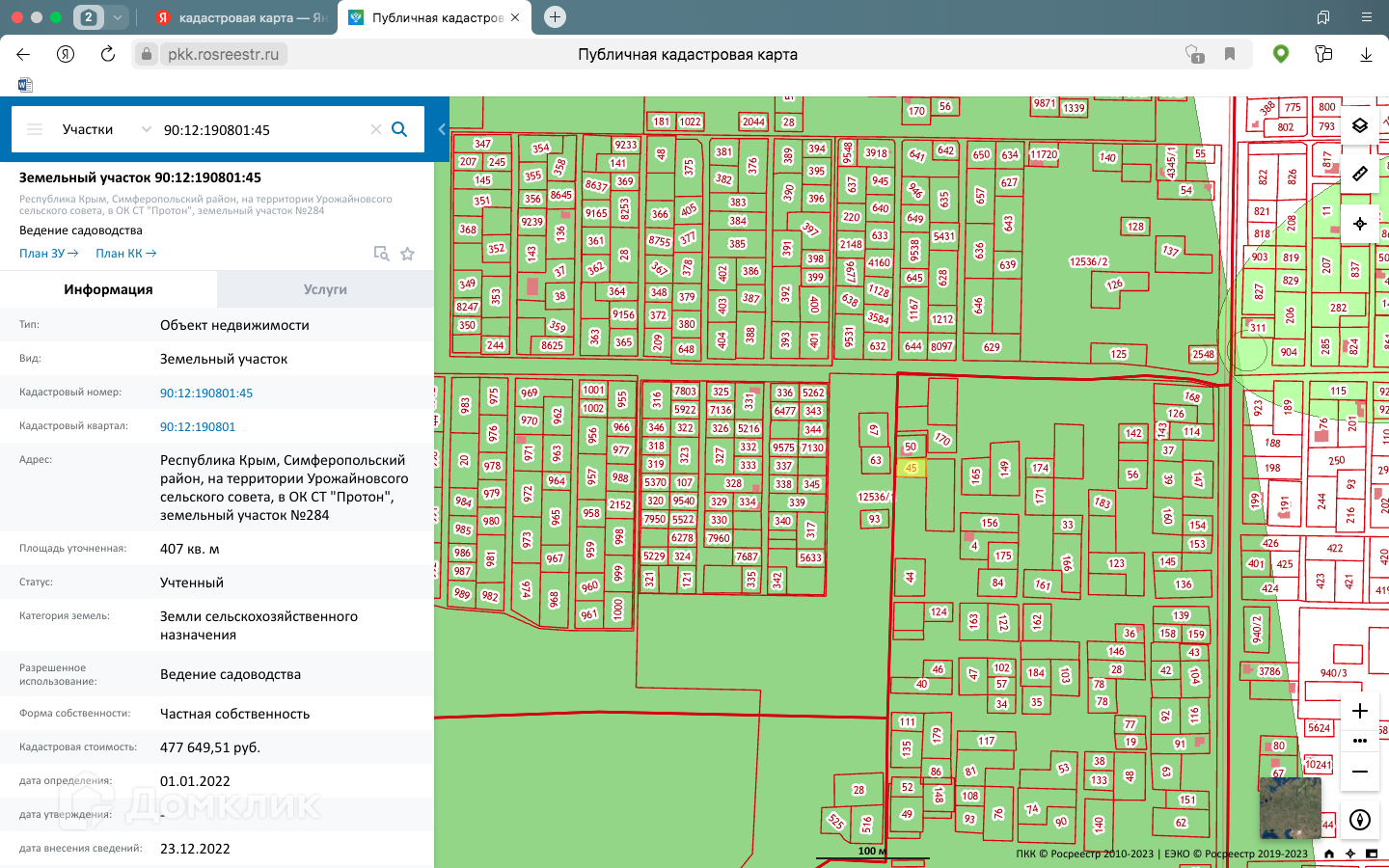
Task: Clear the search field with X
Action: pyautogui.click(x=376, y=129)
